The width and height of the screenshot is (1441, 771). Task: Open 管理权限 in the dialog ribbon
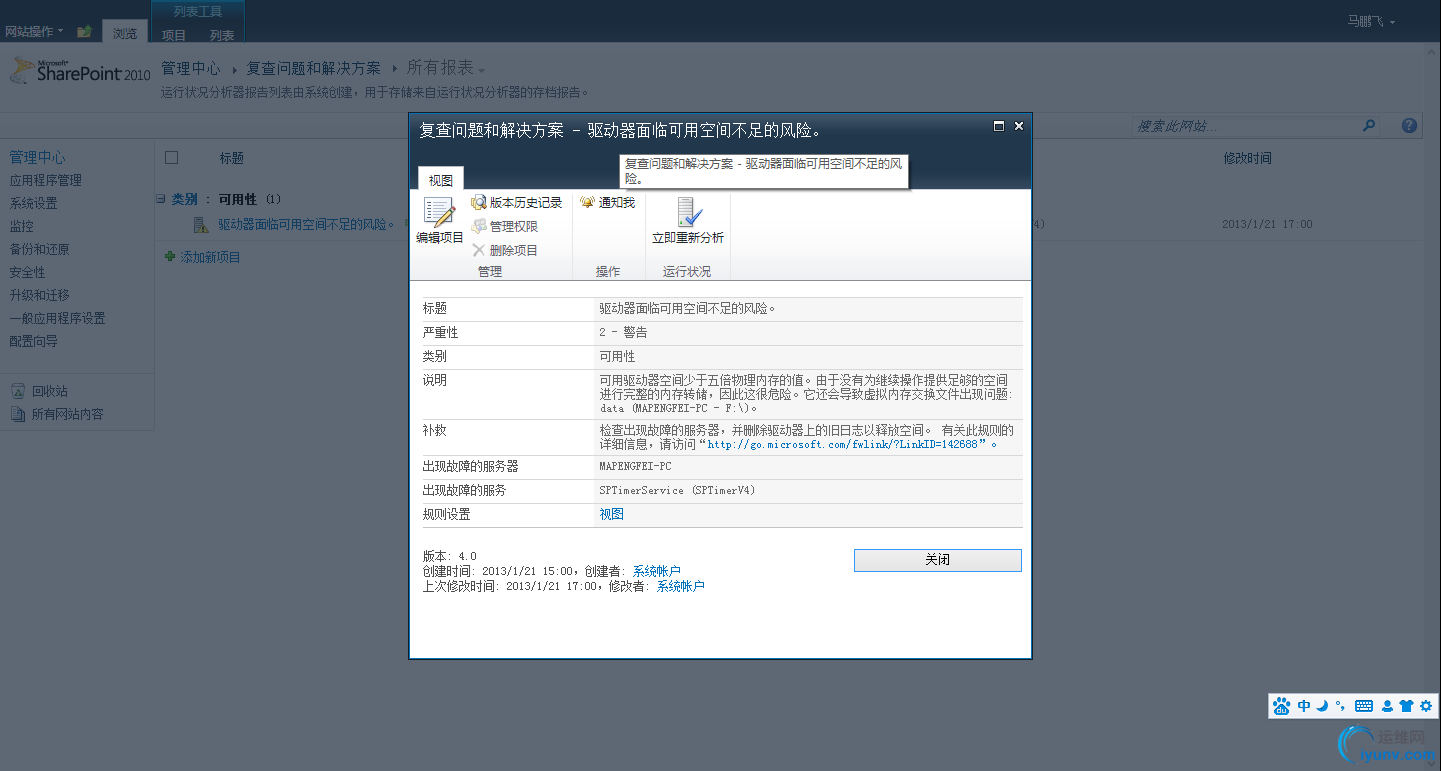(x=505, y=227)
